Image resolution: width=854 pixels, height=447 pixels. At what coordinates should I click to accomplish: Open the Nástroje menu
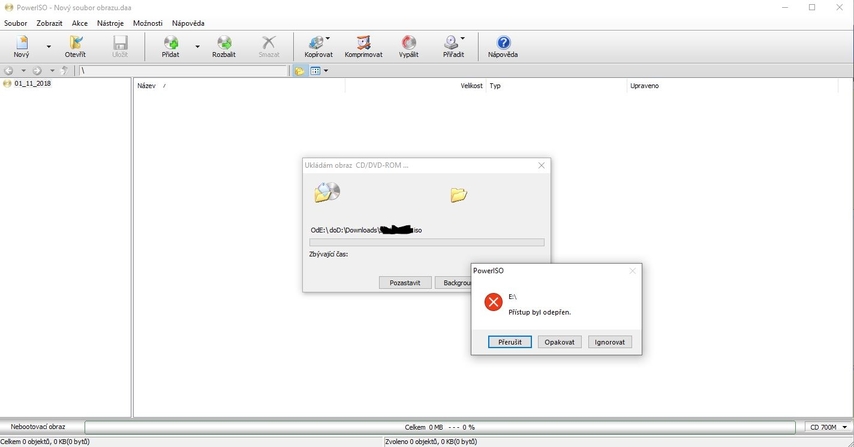pos(110,23)
